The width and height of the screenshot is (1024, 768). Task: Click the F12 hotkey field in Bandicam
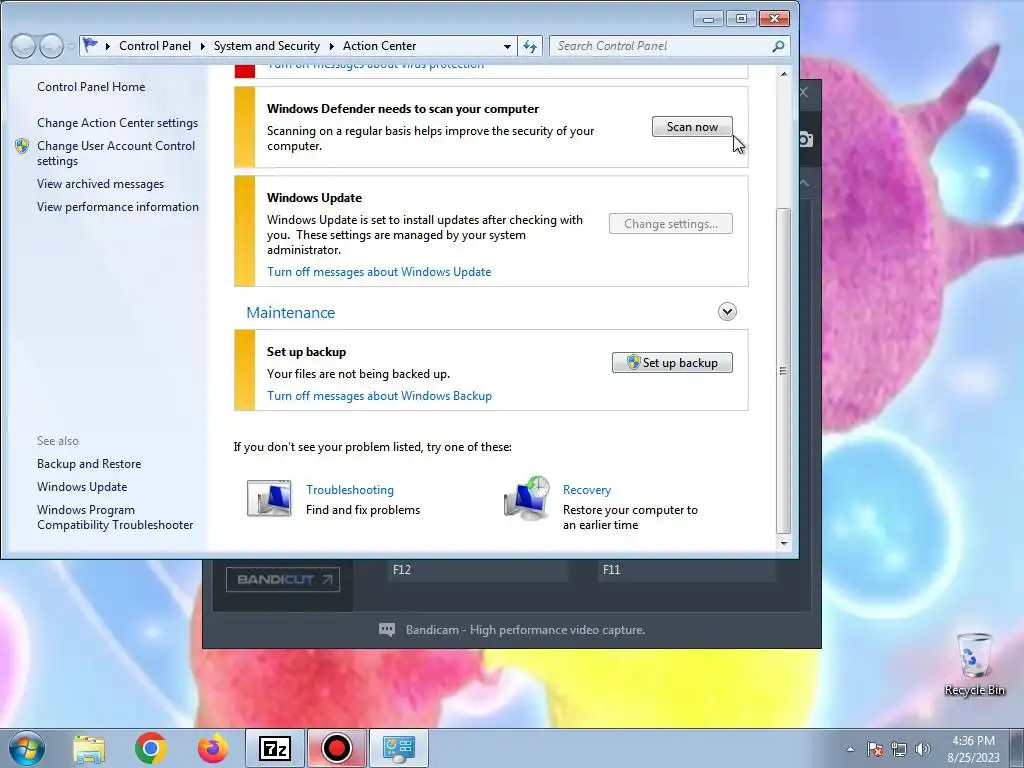[477, 570]
